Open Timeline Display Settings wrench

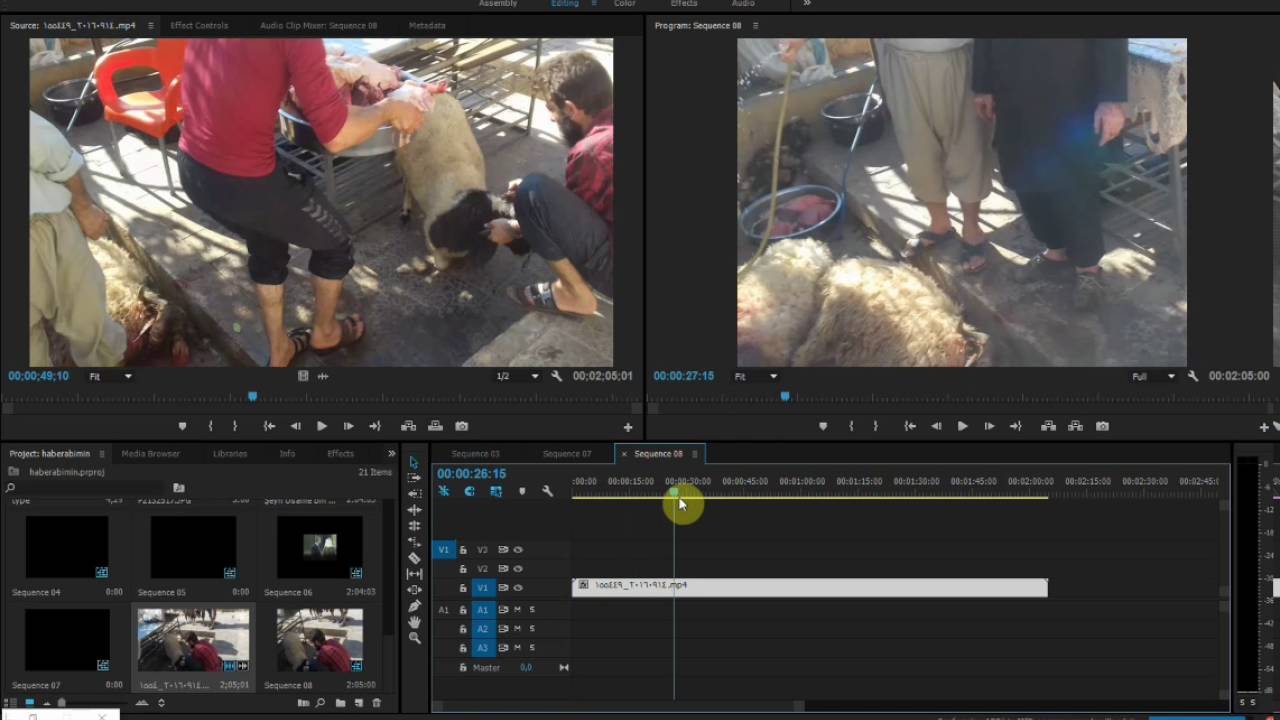coord(547,491)
